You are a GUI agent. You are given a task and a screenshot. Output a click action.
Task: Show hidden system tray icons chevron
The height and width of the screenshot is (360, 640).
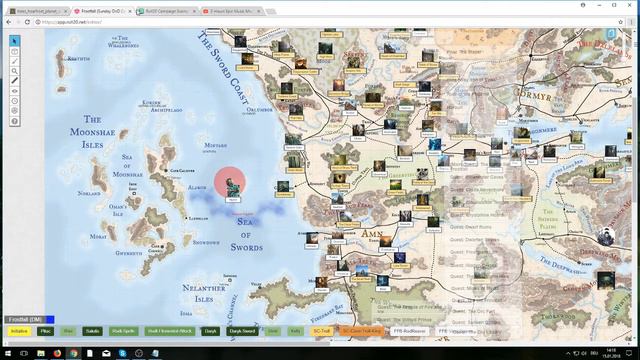tap(568, 353)
